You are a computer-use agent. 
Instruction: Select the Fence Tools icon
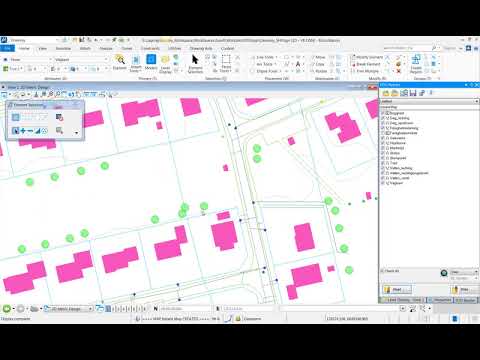(226, 63)
